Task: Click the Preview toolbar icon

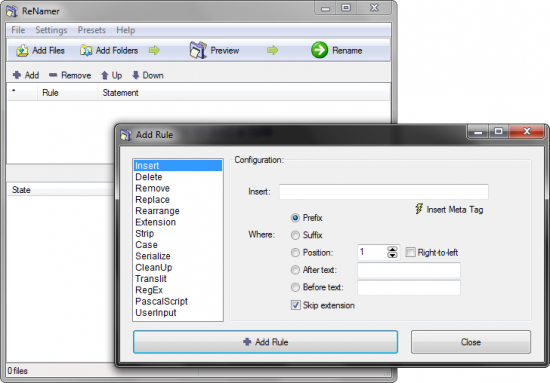Action: pyautogui.click(x=198, y=50)
